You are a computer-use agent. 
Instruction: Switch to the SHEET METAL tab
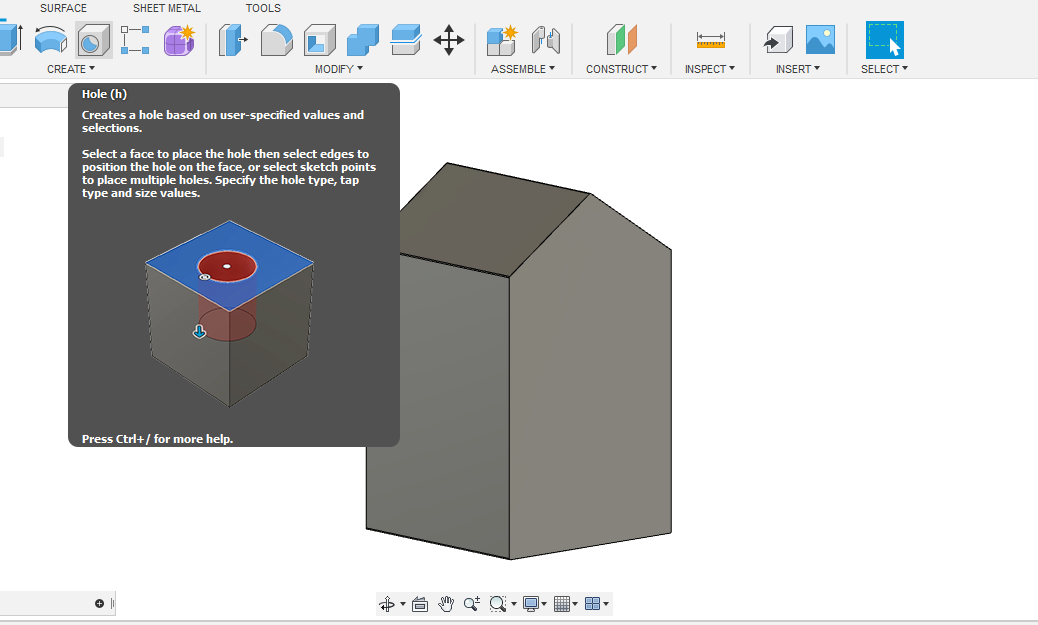[167, 9]
